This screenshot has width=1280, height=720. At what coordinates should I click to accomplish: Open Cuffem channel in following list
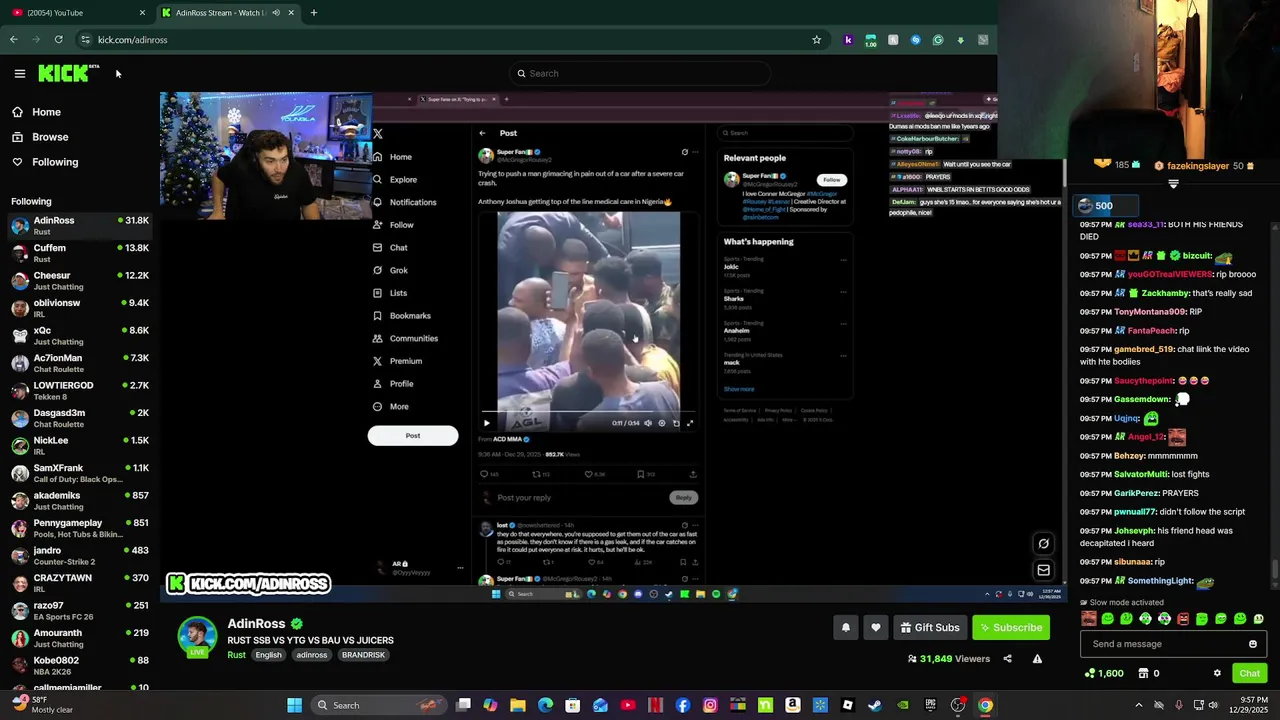point(80,253)
